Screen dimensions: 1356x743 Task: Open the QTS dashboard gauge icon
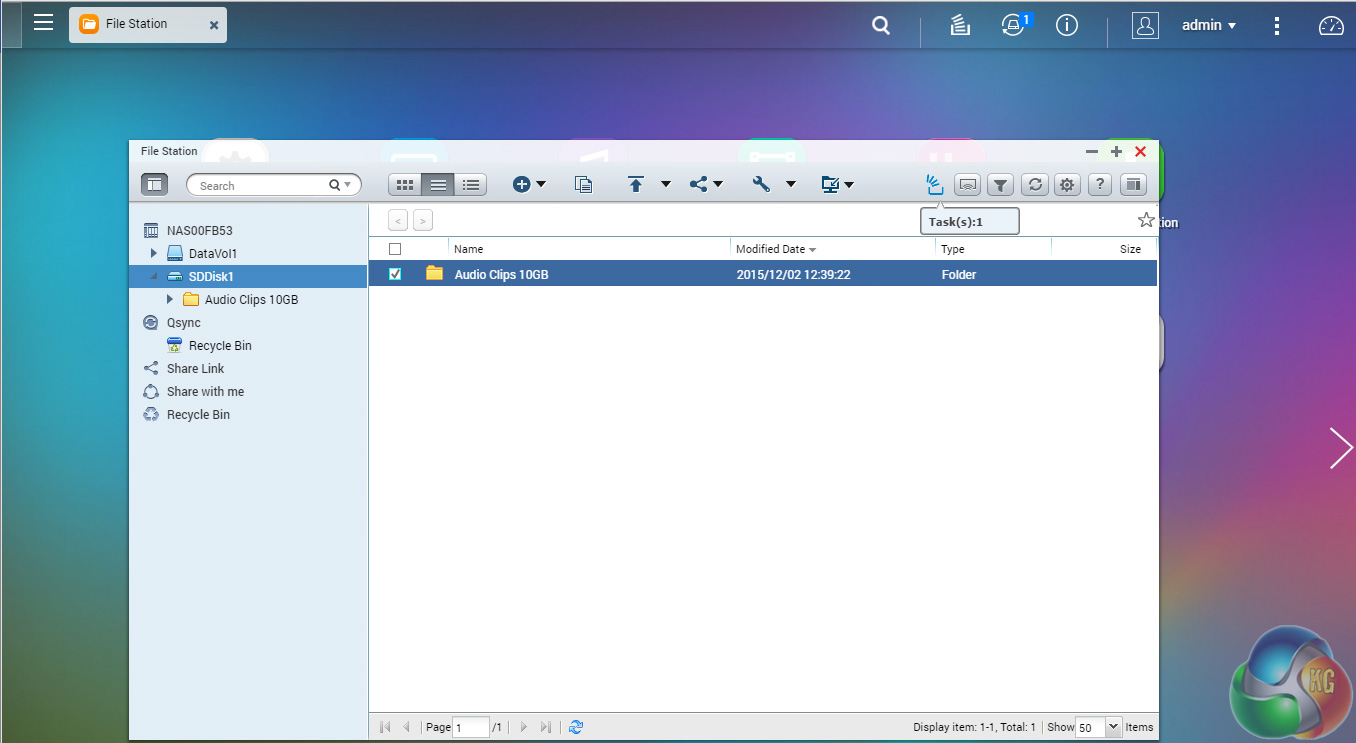(1330, 26)
